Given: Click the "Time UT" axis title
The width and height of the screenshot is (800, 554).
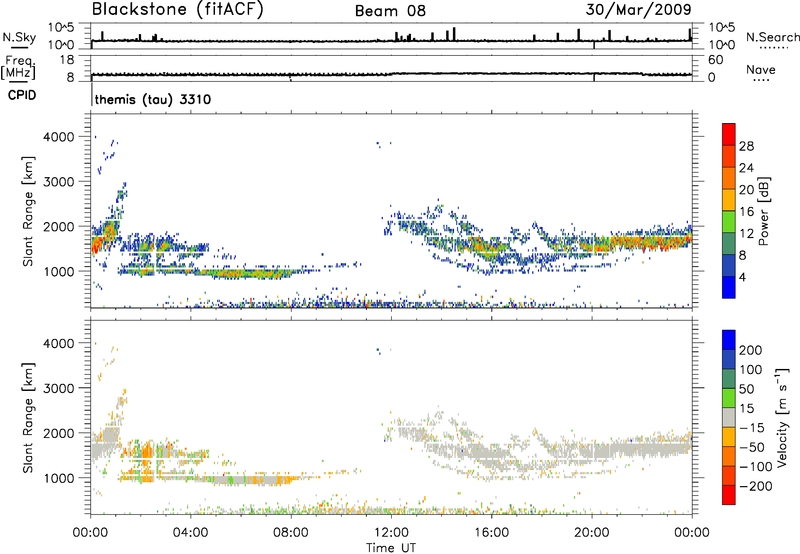Looking at the screenshot, I should coord(391,548).
